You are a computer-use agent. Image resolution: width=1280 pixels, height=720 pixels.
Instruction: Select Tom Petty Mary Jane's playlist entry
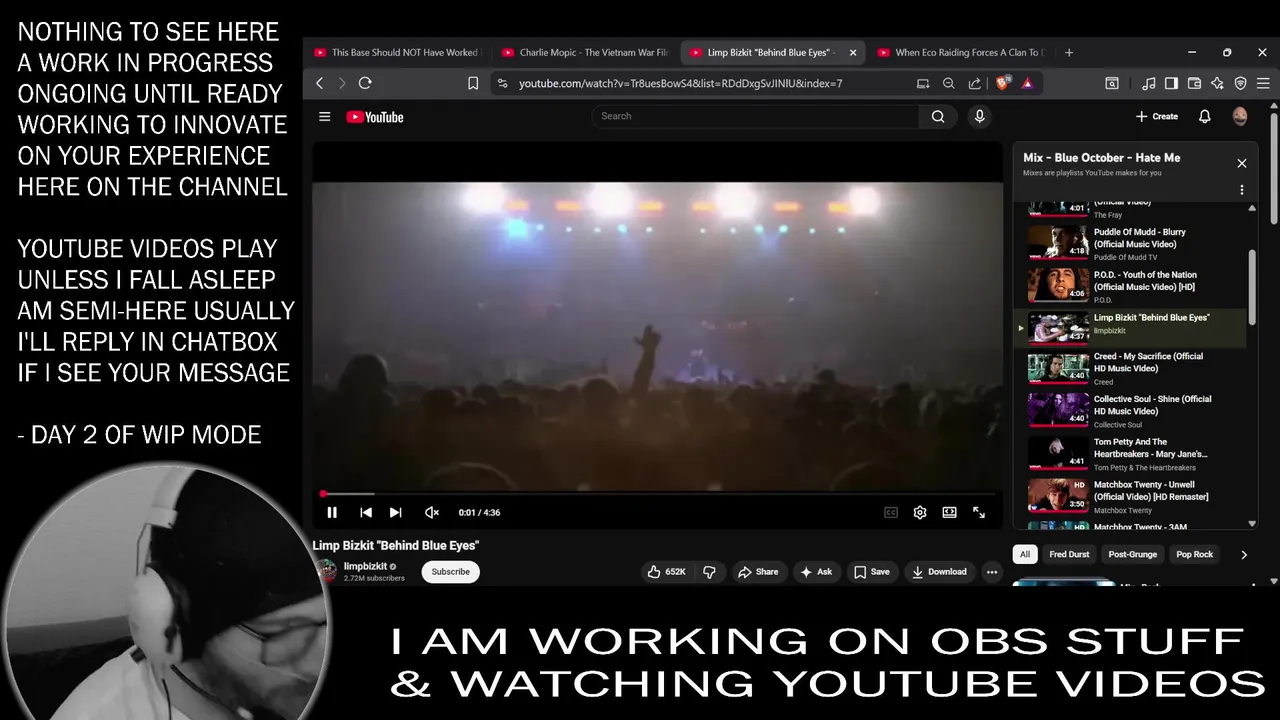1130,453
